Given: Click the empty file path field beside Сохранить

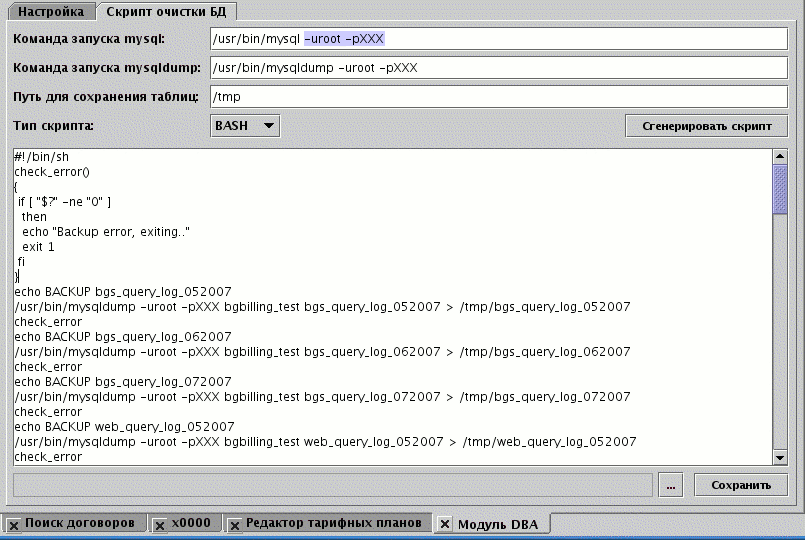Looking at the screenshot, I should click(x=333, y=485).
